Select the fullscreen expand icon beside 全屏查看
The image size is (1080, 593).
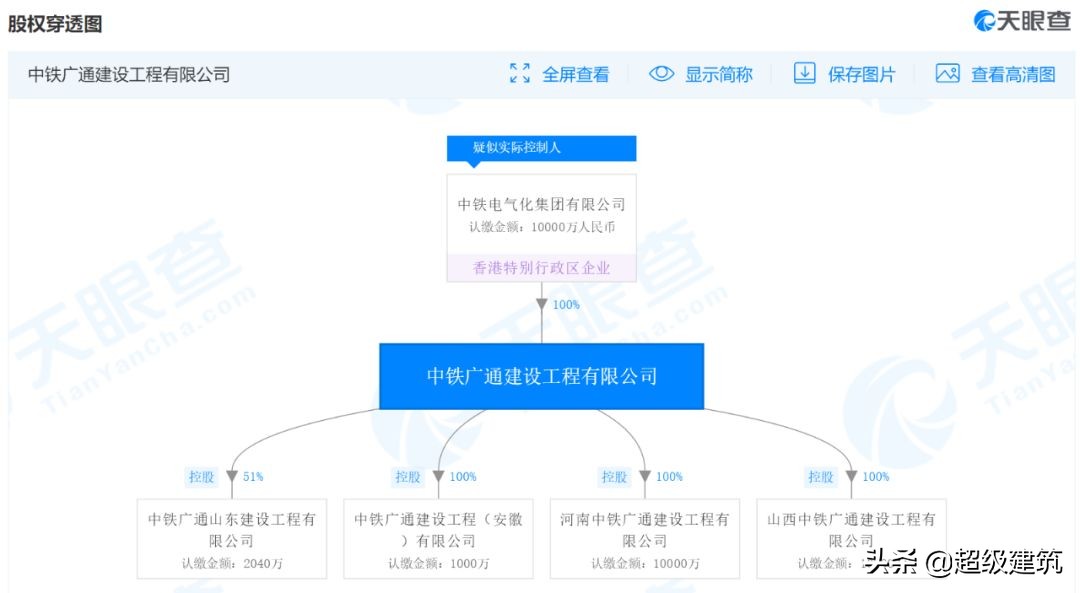coord(519,73)
